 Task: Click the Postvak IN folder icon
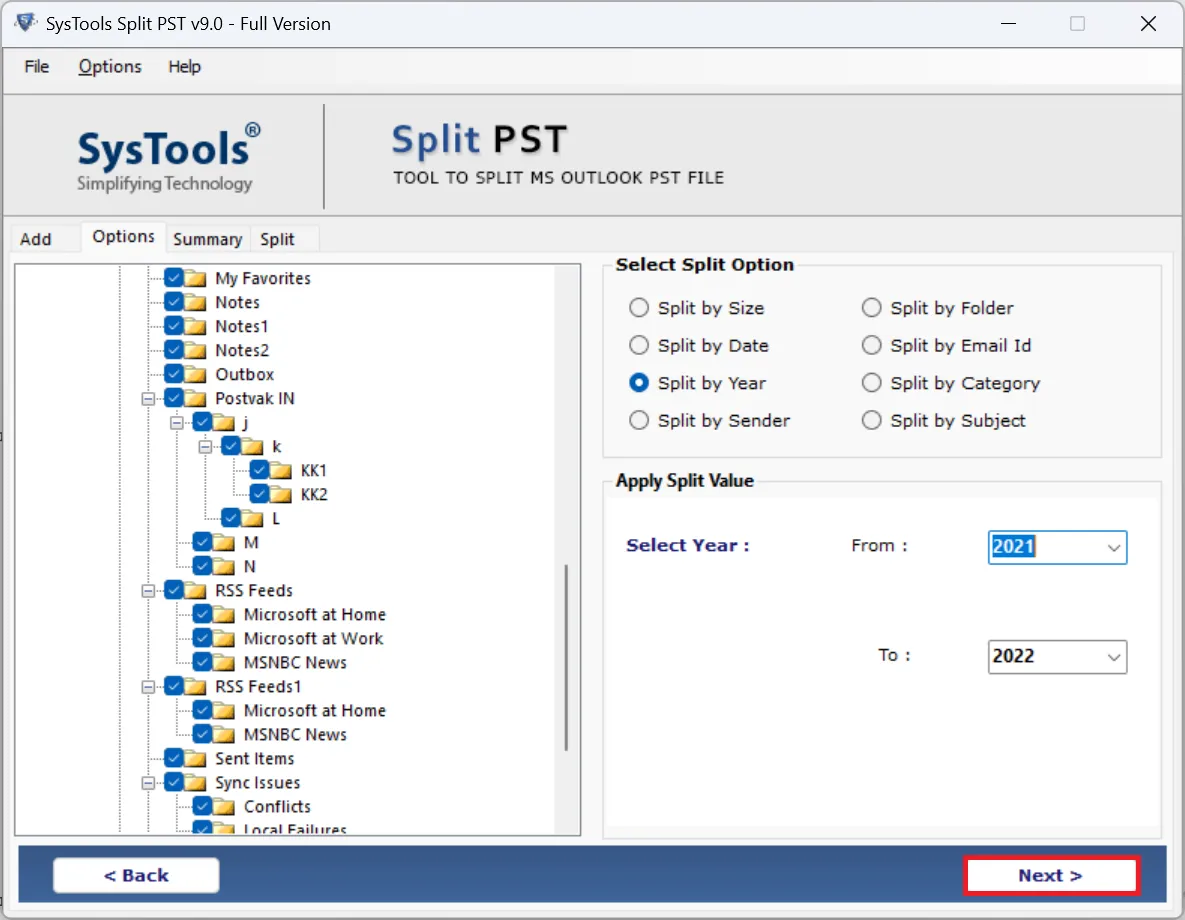tap(196, 398)
